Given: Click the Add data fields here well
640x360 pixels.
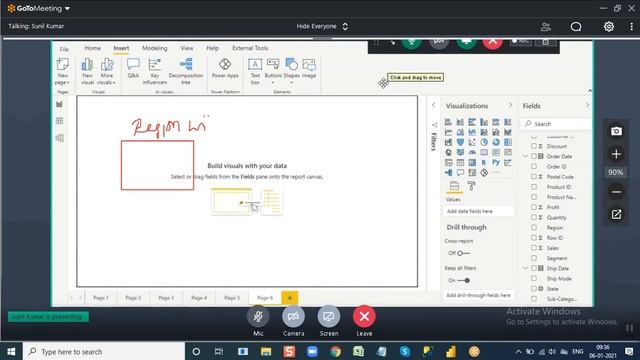Looking at the screenshot, I should click(x=478, y=211).
